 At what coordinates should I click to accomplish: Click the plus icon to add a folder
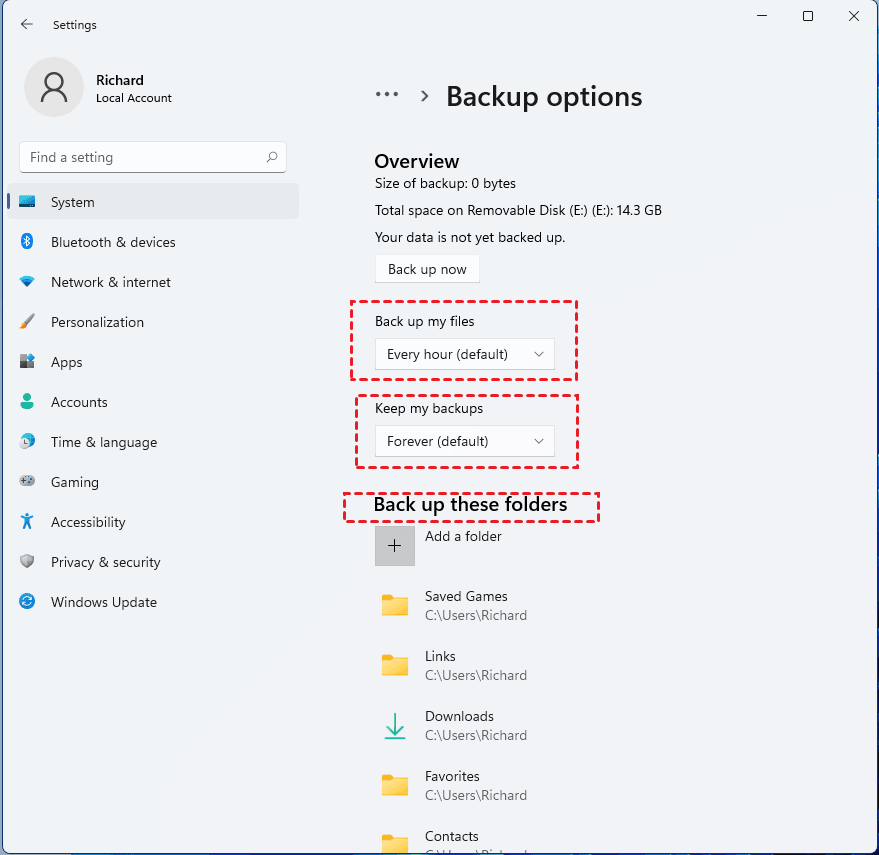click(395, 546)
